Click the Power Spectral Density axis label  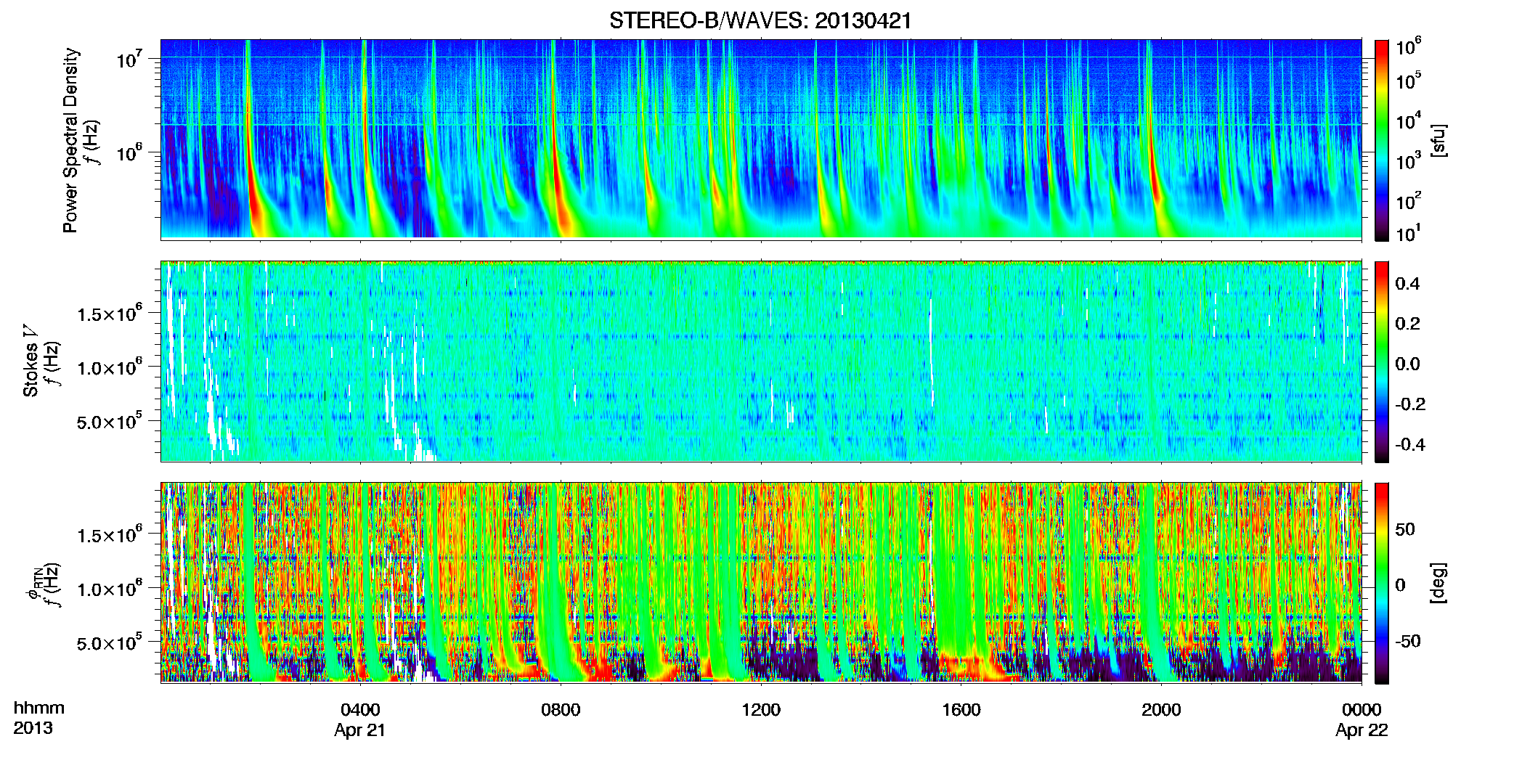pos(70,140)
